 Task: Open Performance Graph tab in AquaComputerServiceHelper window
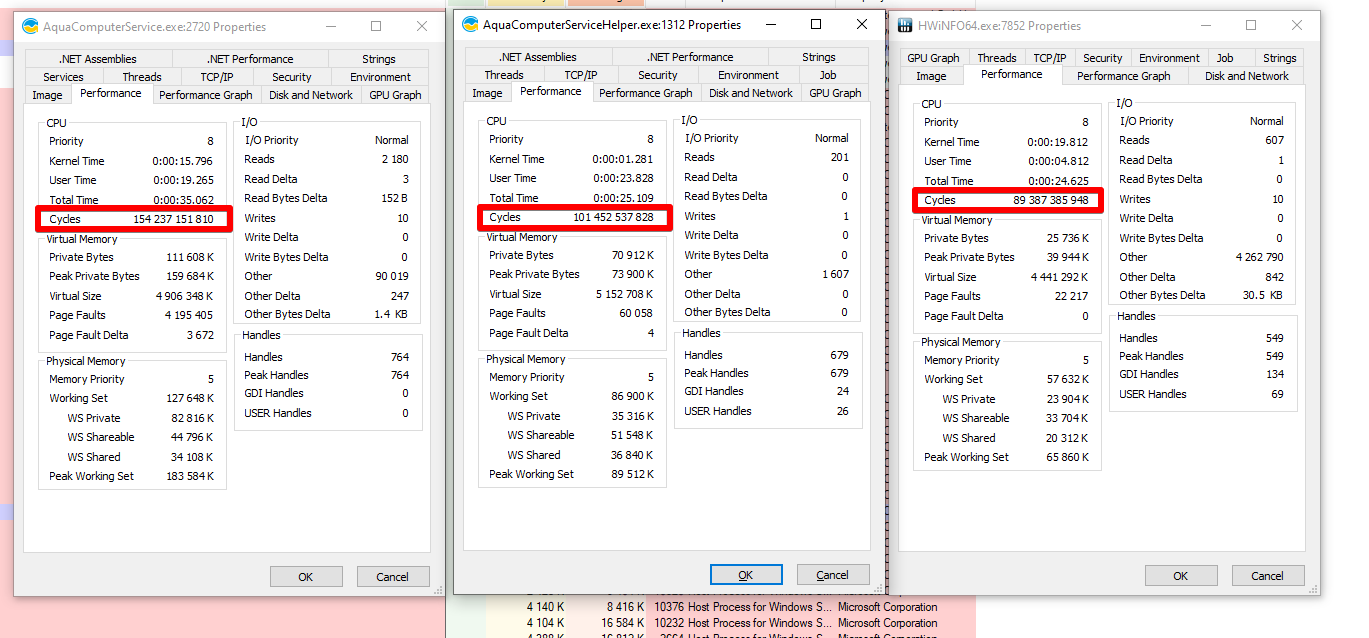click(x=646, y=93)
